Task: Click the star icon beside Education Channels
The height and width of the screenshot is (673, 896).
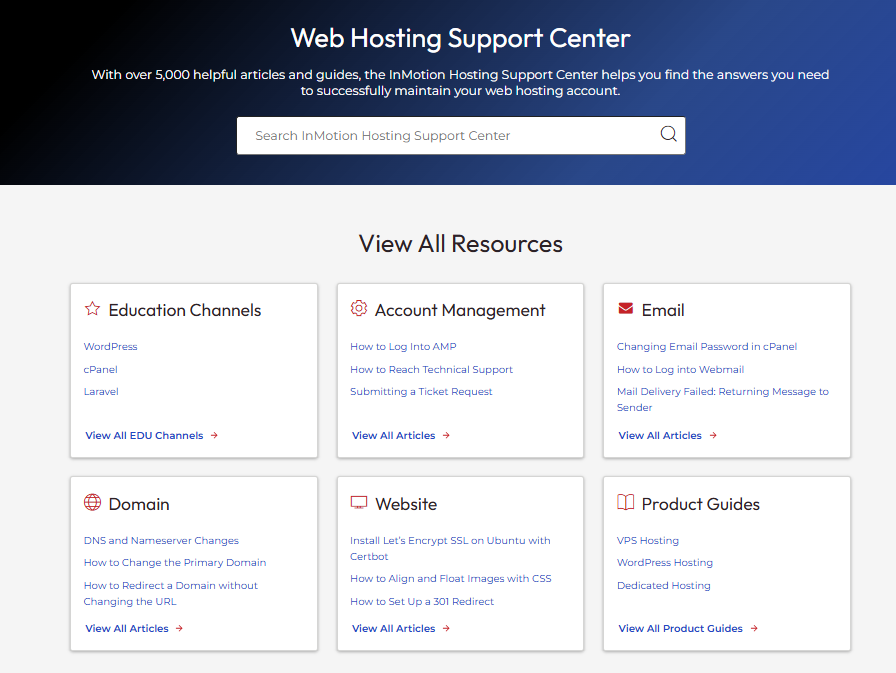Action: pos(92,309)
